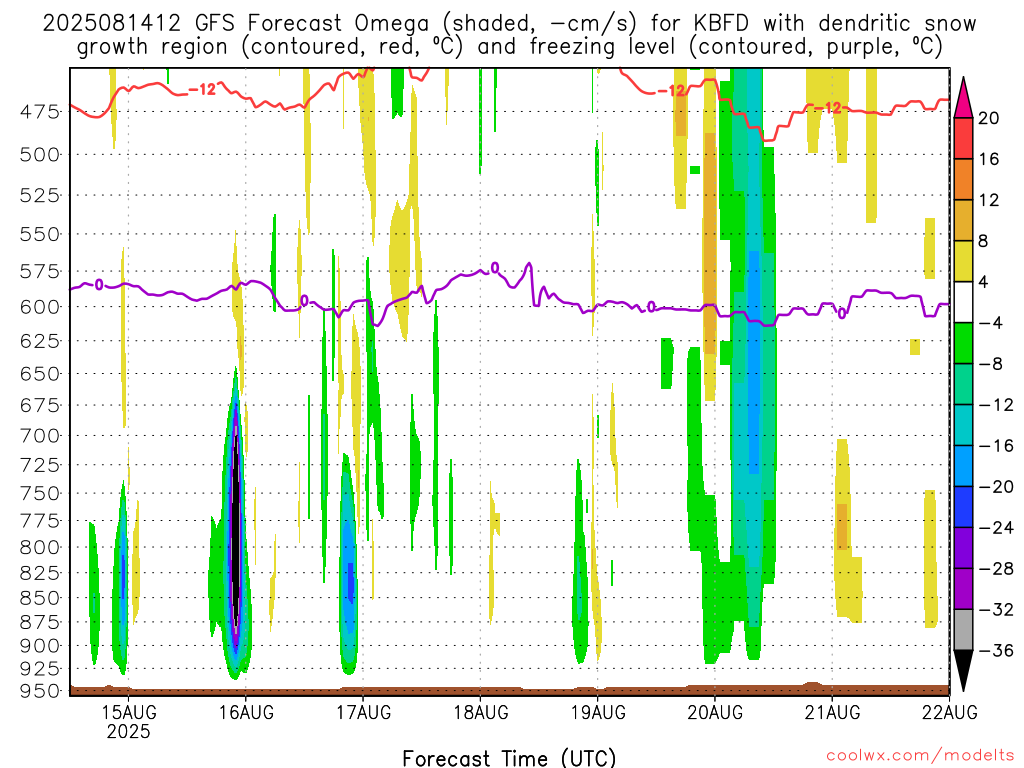The image size is (1024, 768).
Task: Click the 775 pressure level label
Action: [x=39, y=521]
